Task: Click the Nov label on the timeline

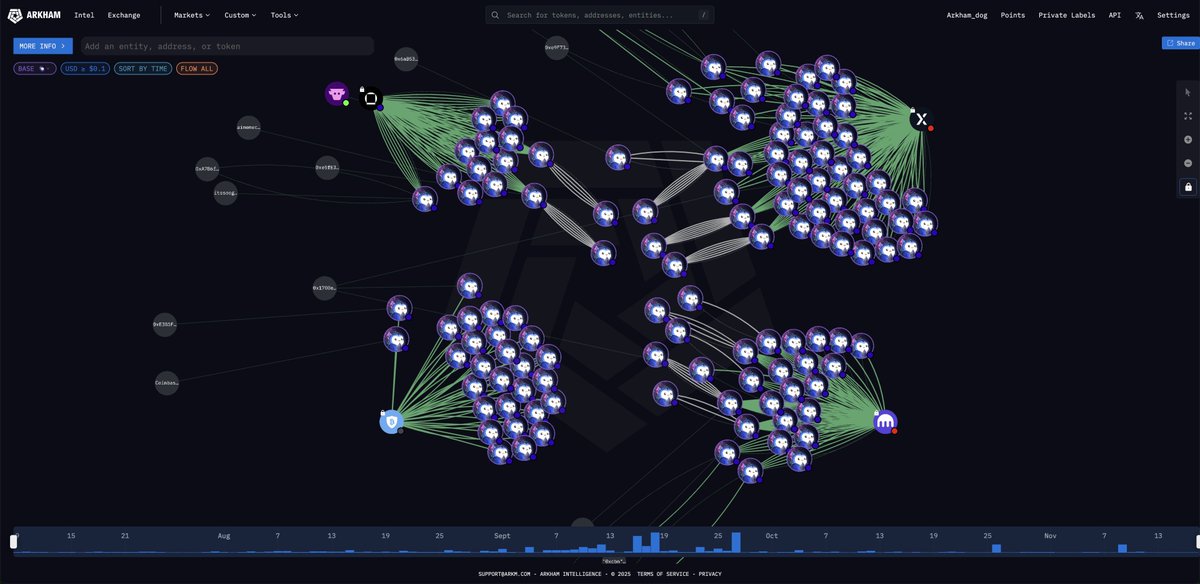Action: tap(1050, 536)
